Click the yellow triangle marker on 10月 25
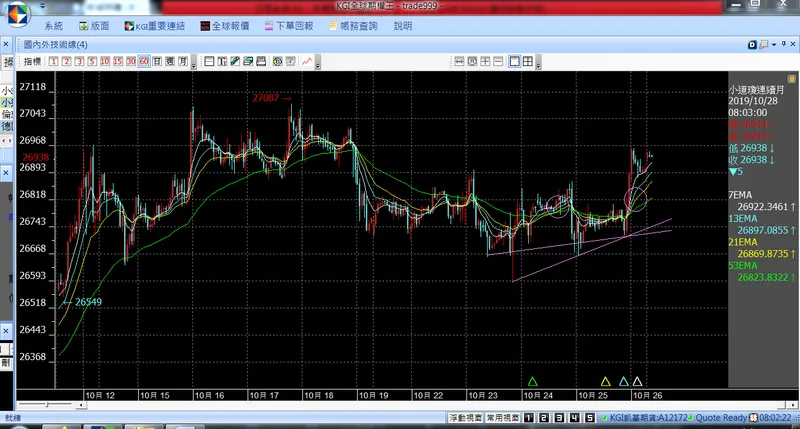The height and width of the screenshot is (429, 800). tap(606, 381)
